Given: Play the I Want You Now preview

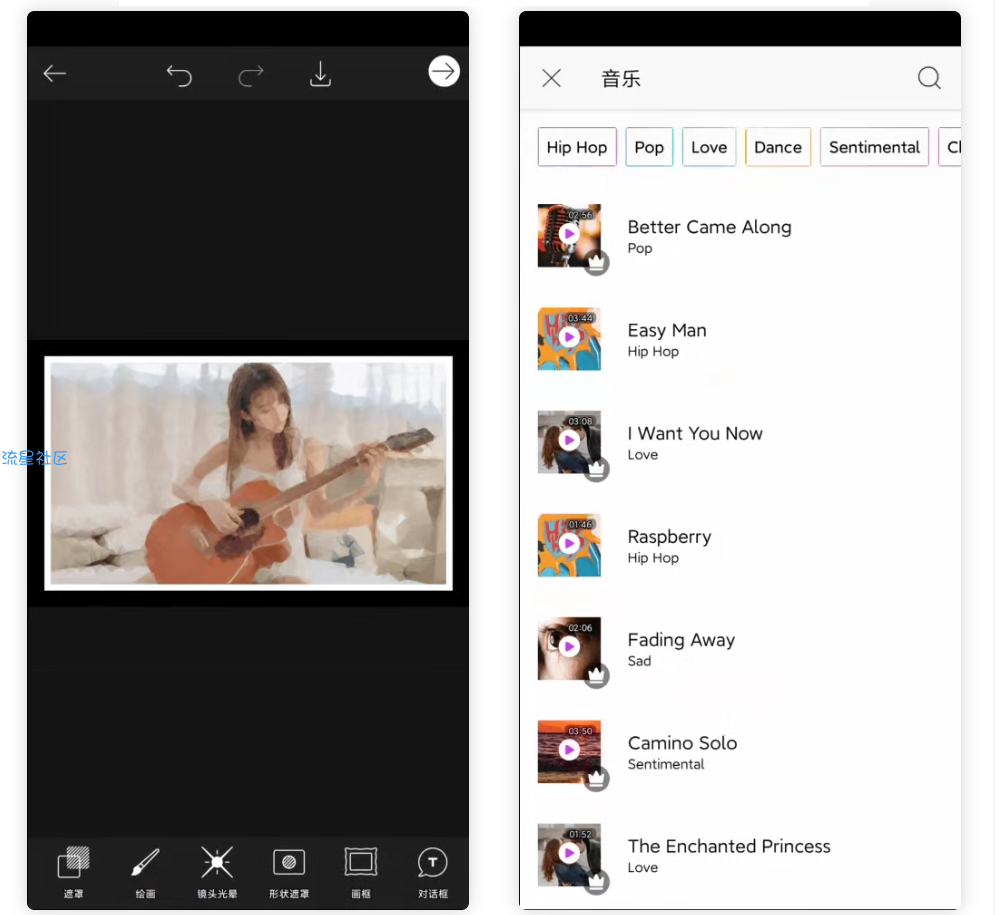Looking at the screenshot, I should (x=569, y=440).
